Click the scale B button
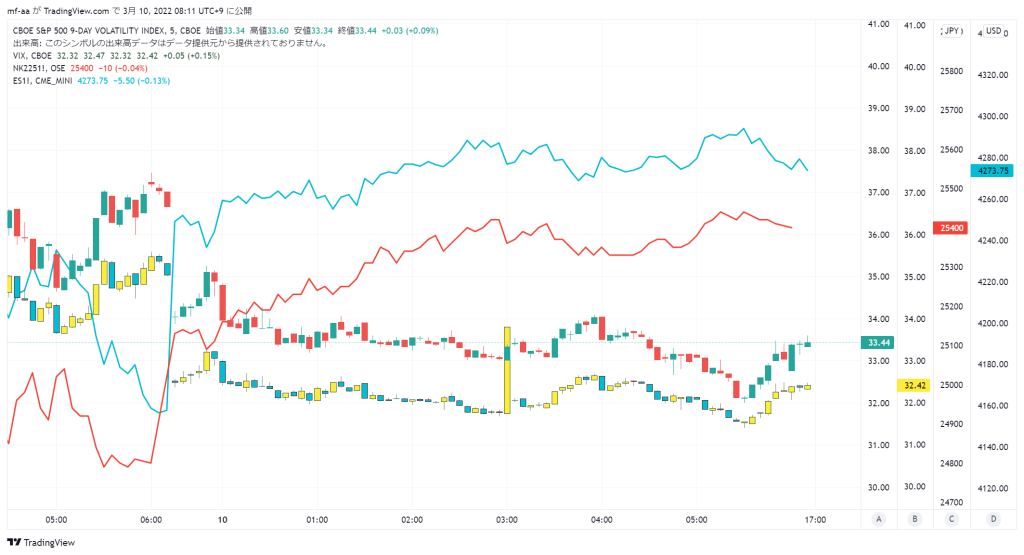Screen dimensions: 1024x555 (x=914, y=519)
